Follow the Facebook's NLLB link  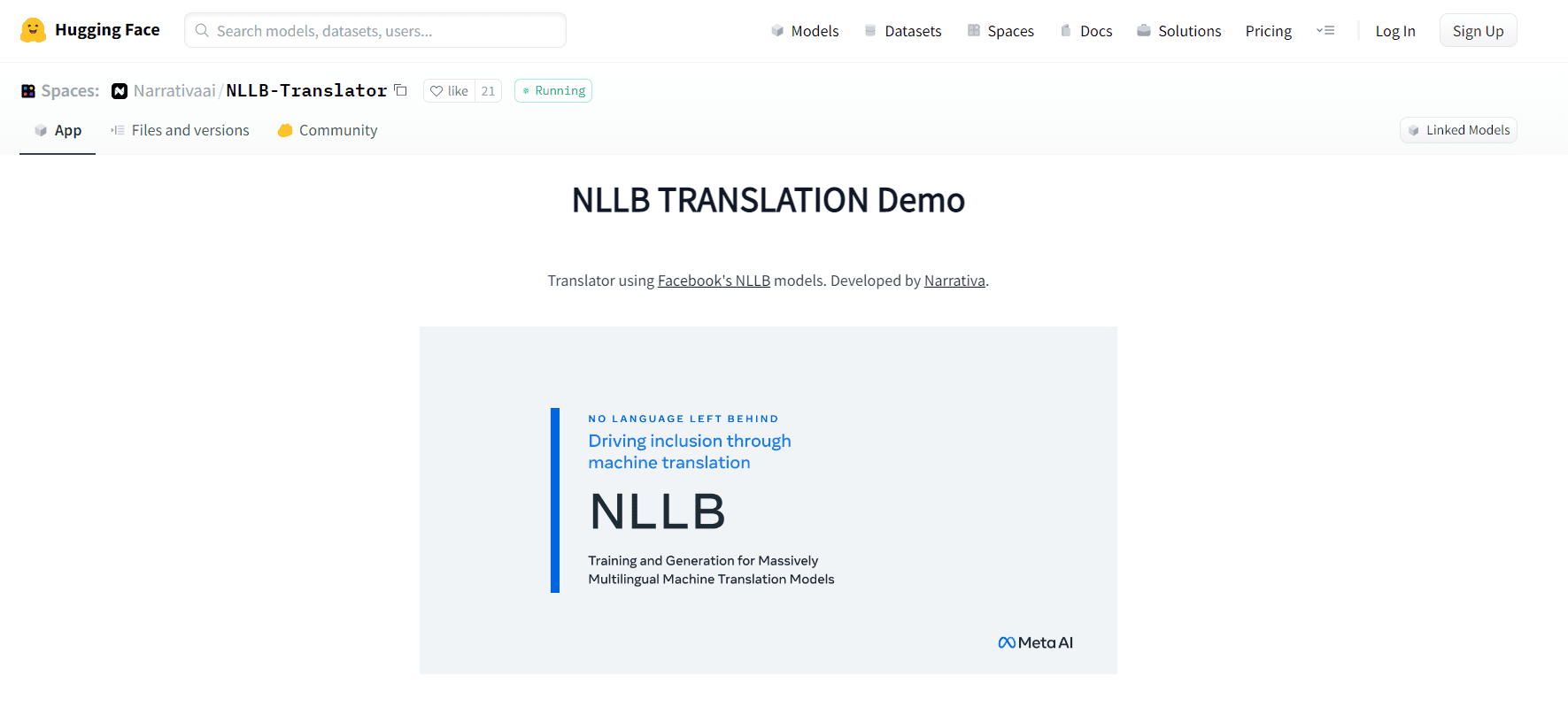tap(714, 281)
